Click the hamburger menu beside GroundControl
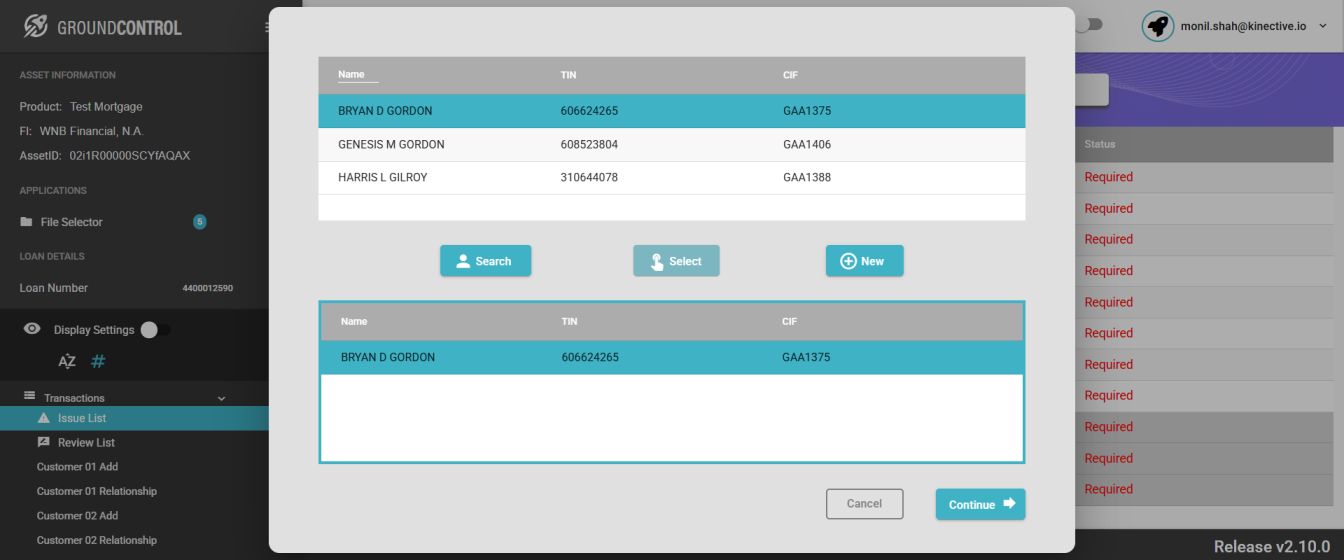The image size is (1344, 560). [x=267, y=27]
